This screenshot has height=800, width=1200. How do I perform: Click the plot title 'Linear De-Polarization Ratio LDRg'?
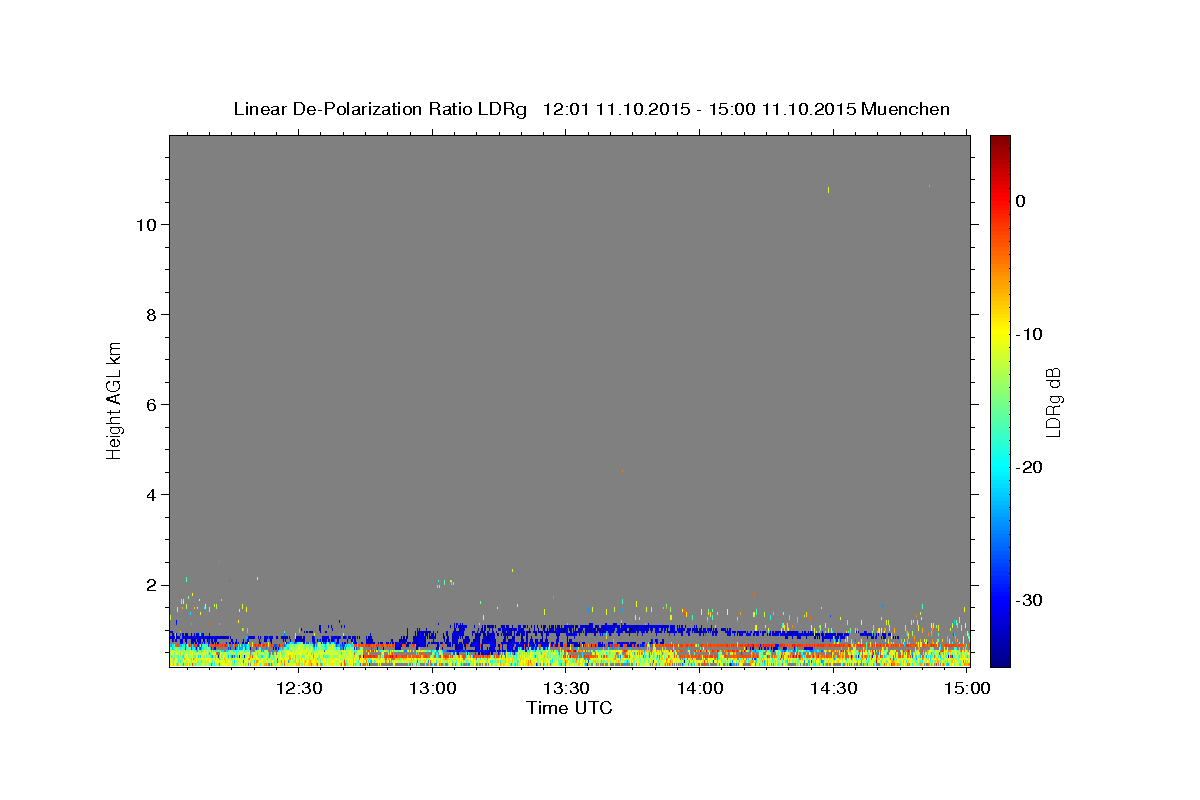(380, 109)
